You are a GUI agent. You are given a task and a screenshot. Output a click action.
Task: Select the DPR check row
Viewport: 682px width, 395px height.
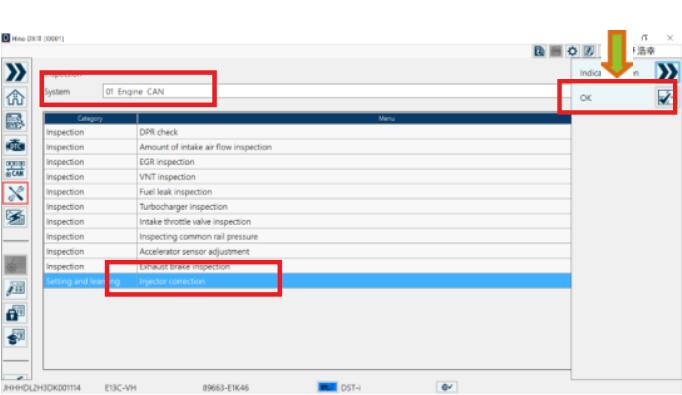307,132
